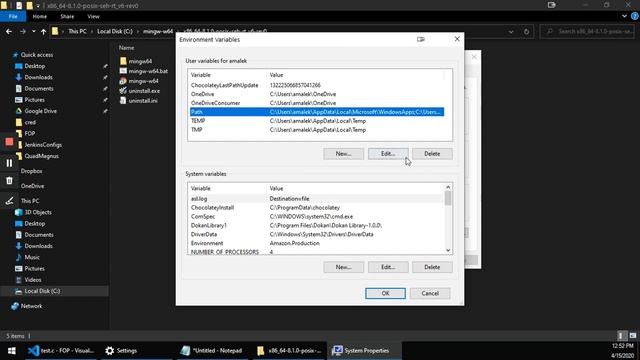
Task: Open Documents under Quick access
Action: point(39,89)
